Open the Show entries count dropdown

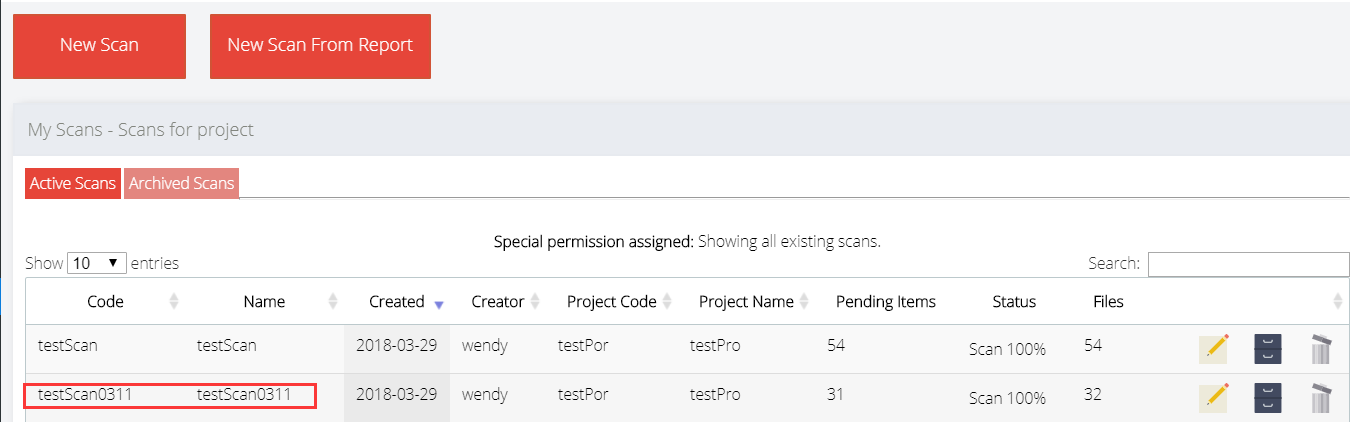tap(96, 263)
